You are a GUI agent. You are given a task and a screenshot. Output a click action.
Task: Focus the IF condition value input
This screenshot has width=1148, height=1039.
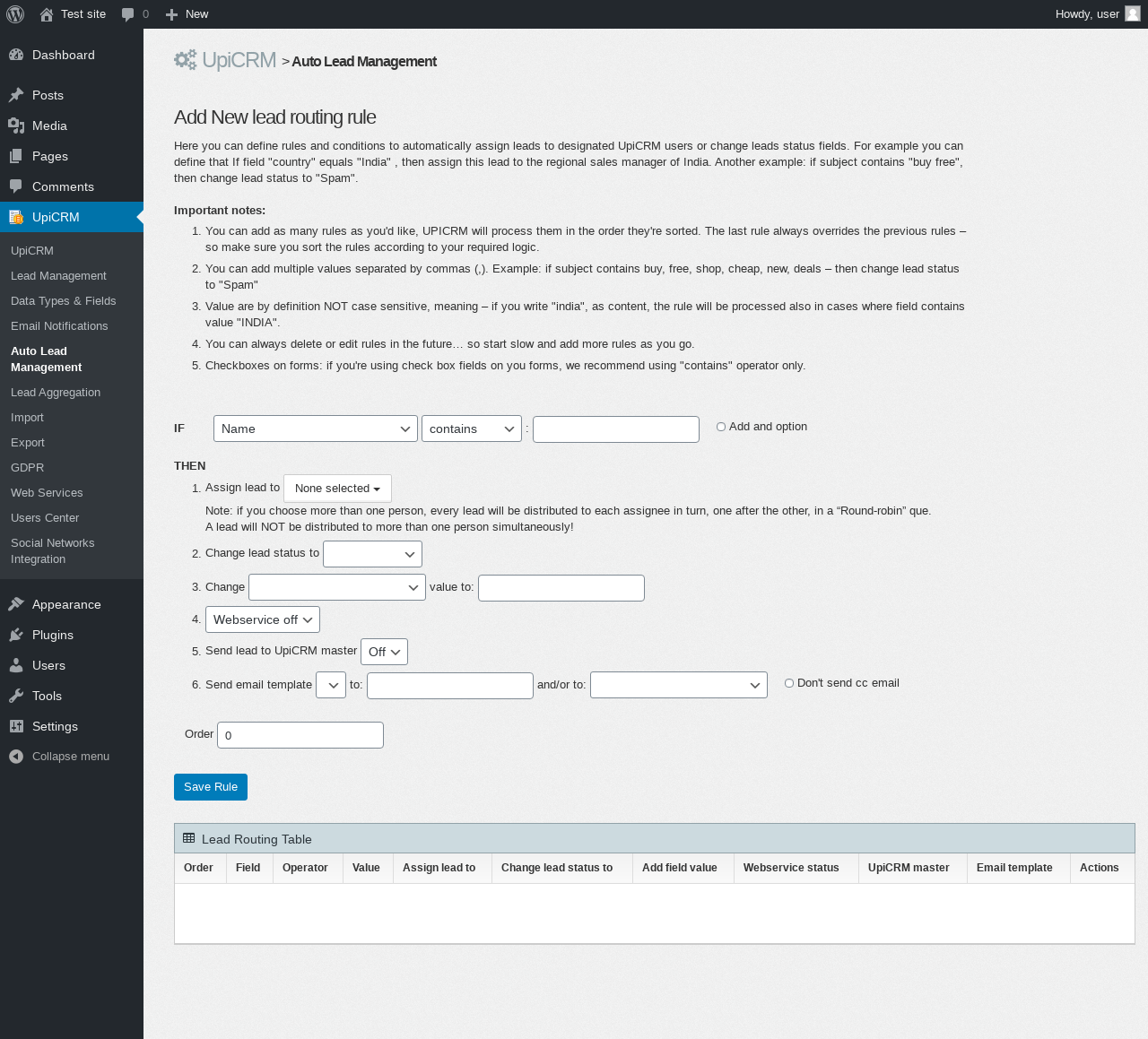click(x=616, y=429)
